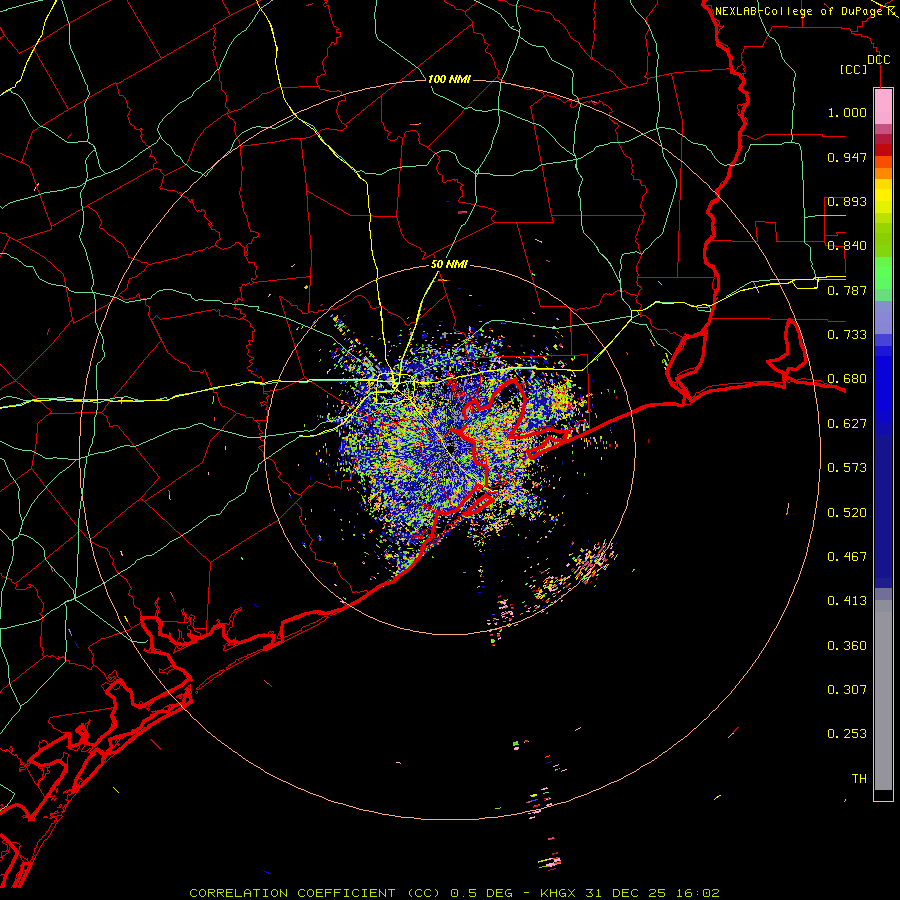Click the CORRELATION COEFFICIENT caption text
Screen dimensions: 900x900
[292, 893]
